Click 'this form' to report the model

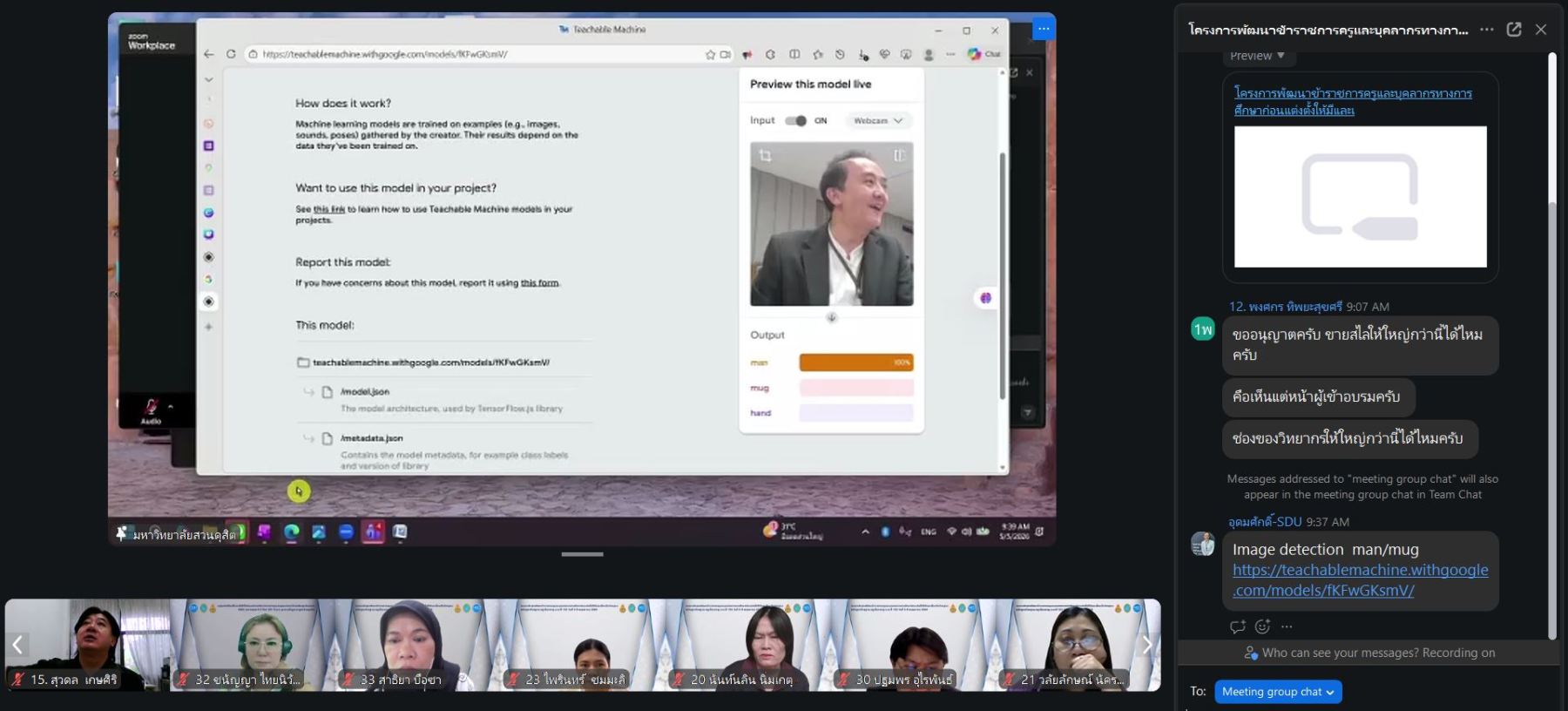click(x=539, y=283)
